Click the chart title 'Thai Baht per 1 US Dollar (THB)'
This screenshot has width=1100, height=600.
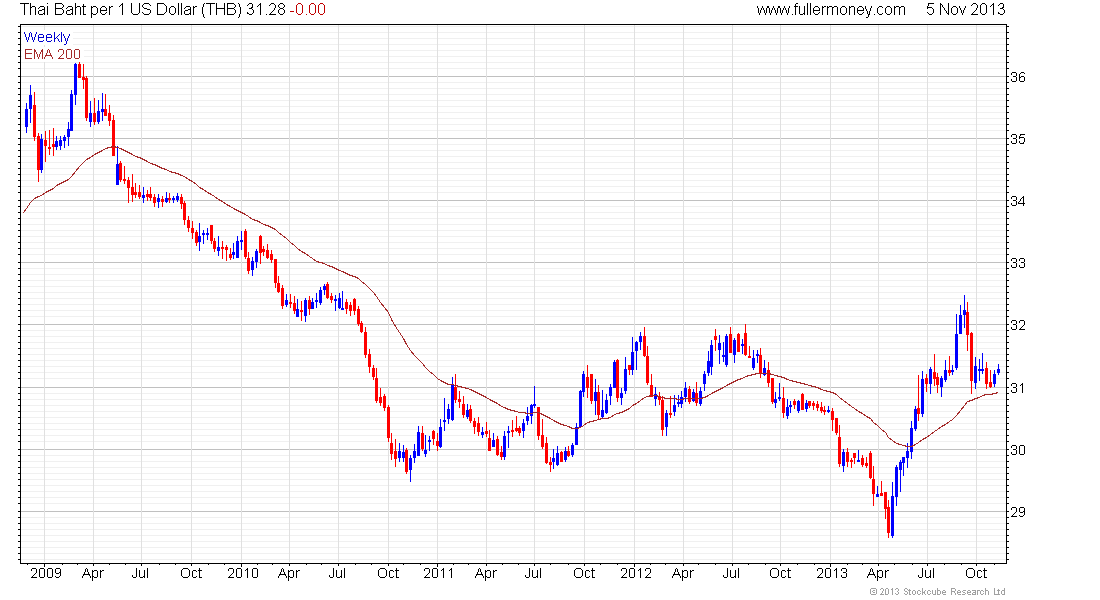(130, 9)
